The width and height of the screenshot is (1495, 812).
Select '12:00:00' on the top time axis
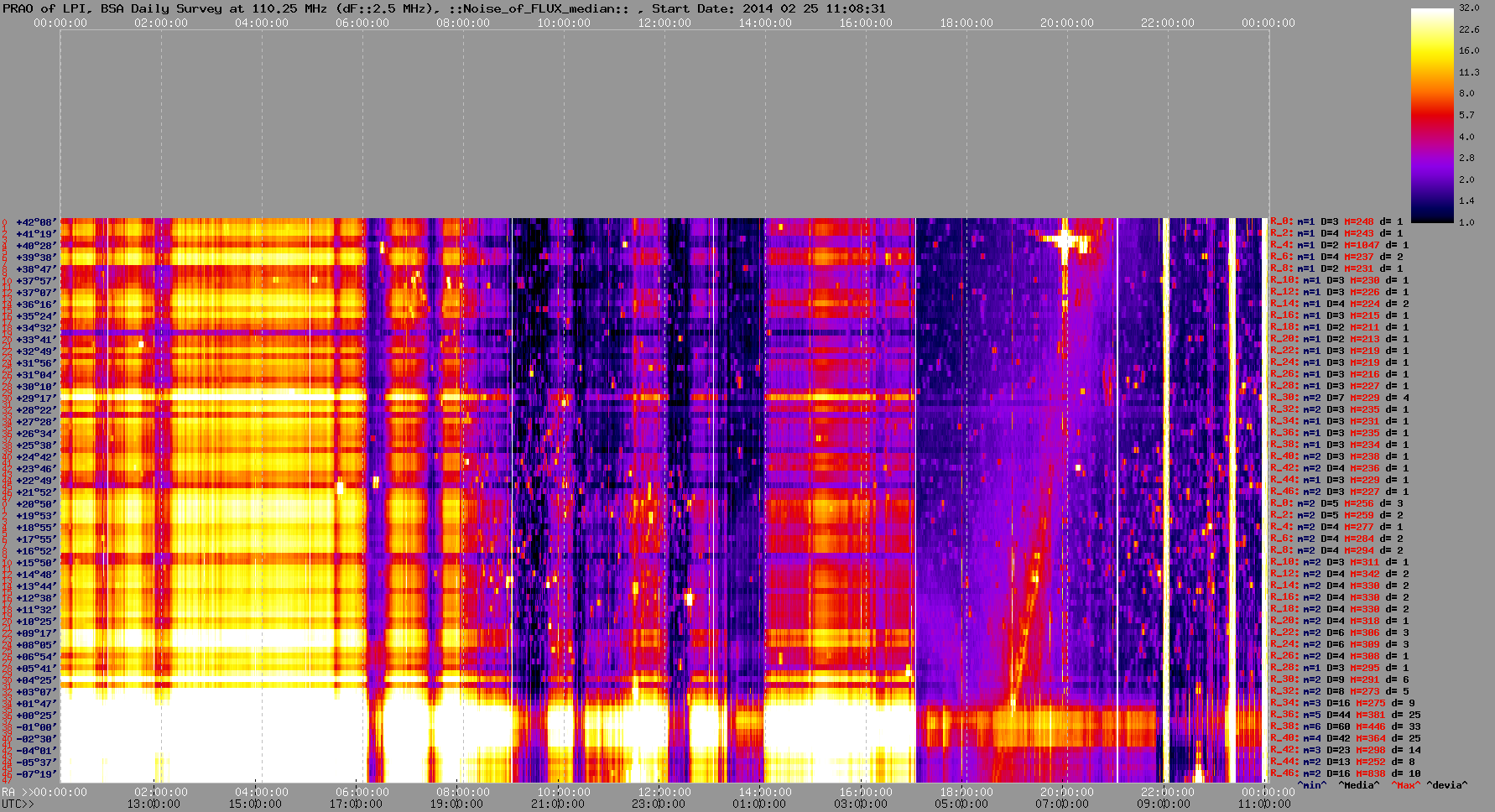tap(664, 23)
